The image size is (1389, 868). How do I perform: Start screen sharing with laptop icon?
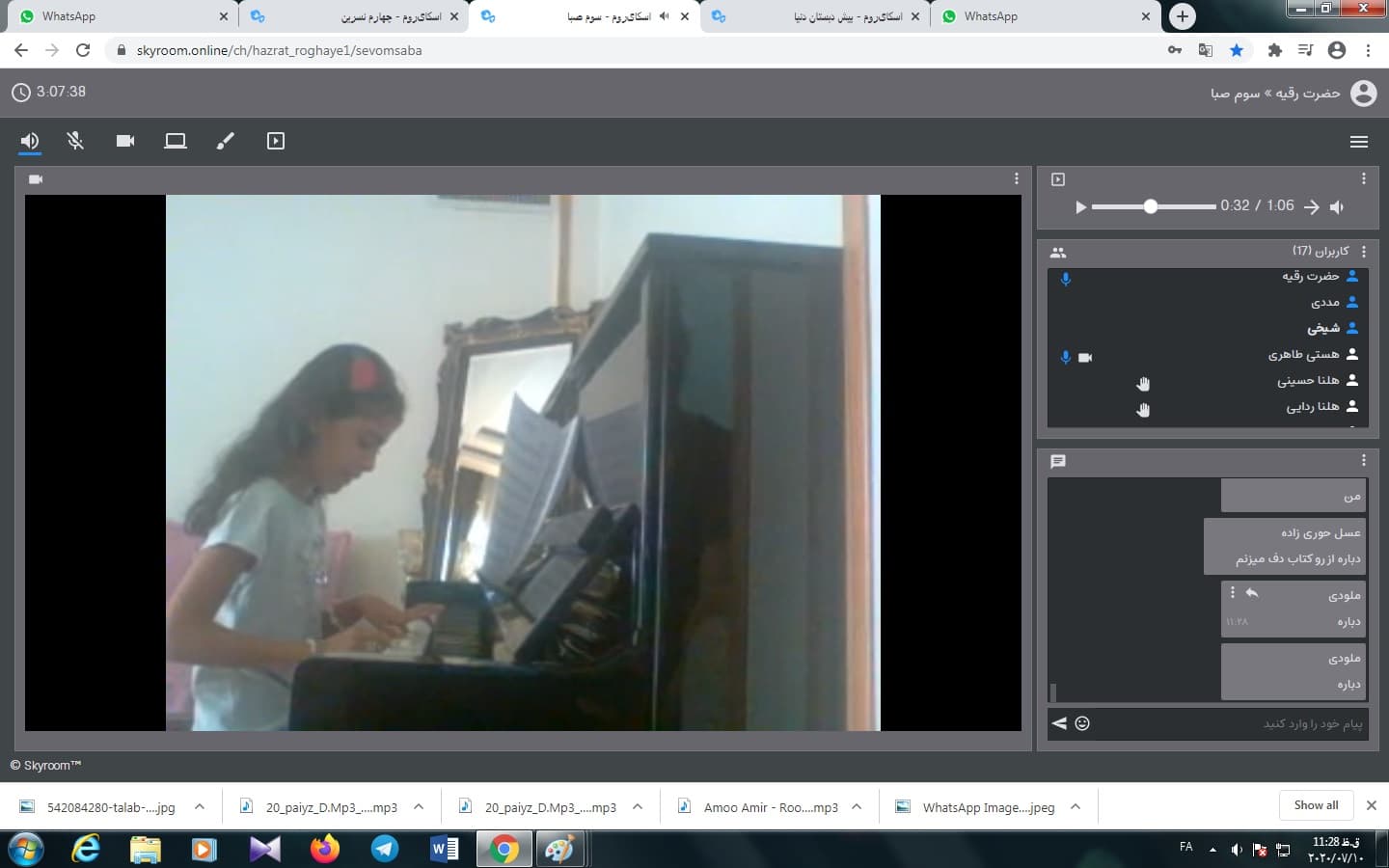(176, 141)
